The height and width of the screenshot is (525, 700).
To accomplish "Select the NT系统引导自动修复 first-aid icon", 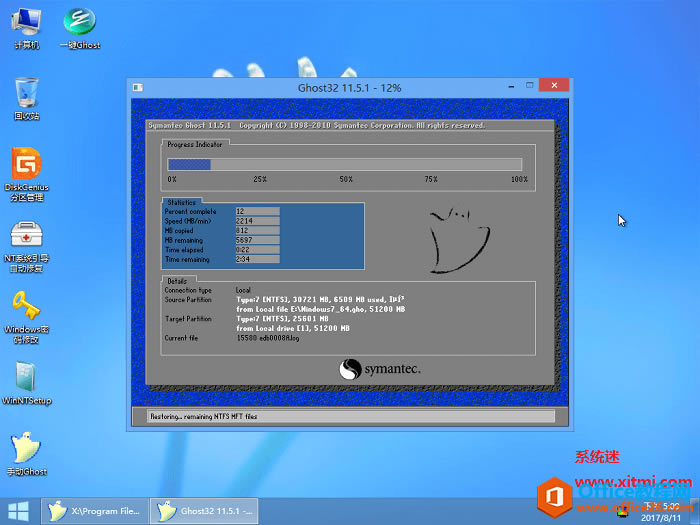I will 27,246.
